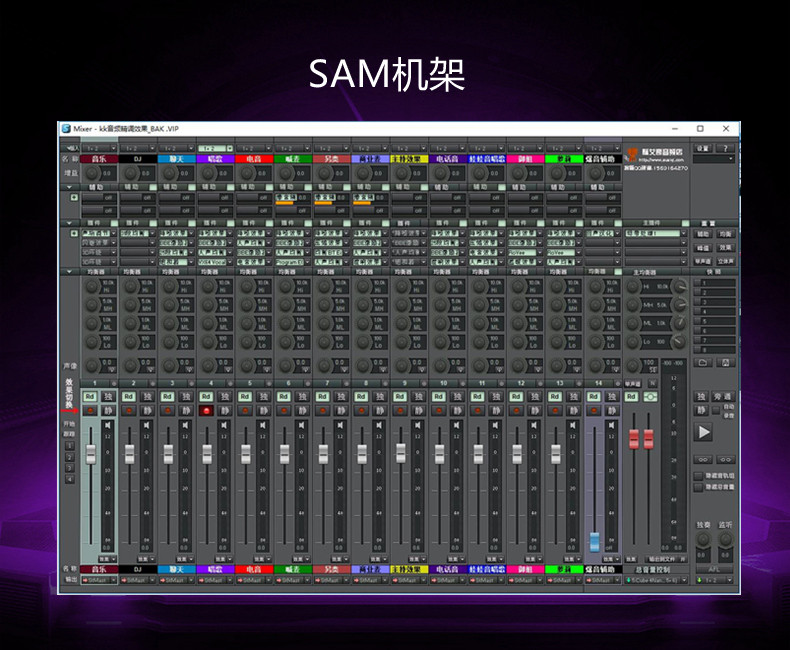
Task: Select the 电音 channel name label
Action: (x=254, y=159)
